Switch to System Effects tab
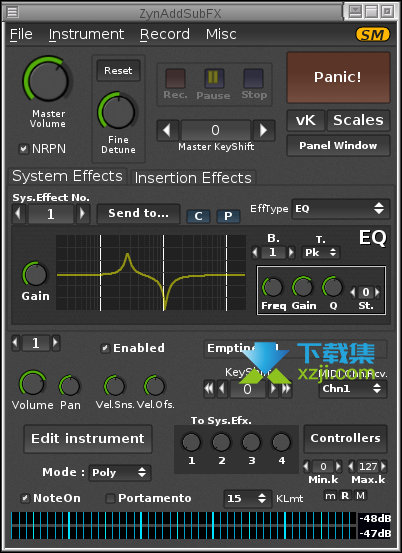 [67, 176]
